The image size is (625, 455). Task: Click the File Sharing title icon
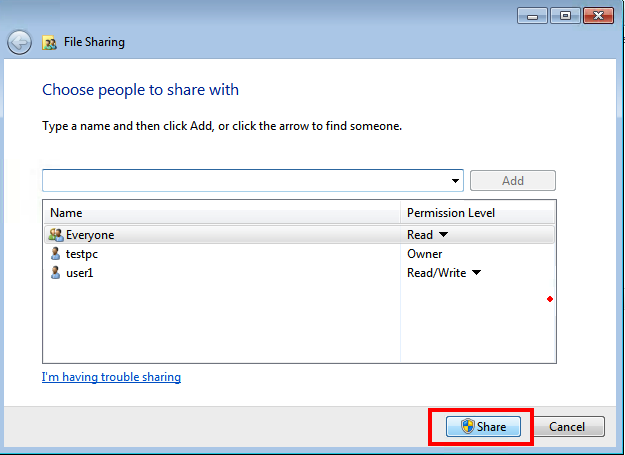click(49, 43)
